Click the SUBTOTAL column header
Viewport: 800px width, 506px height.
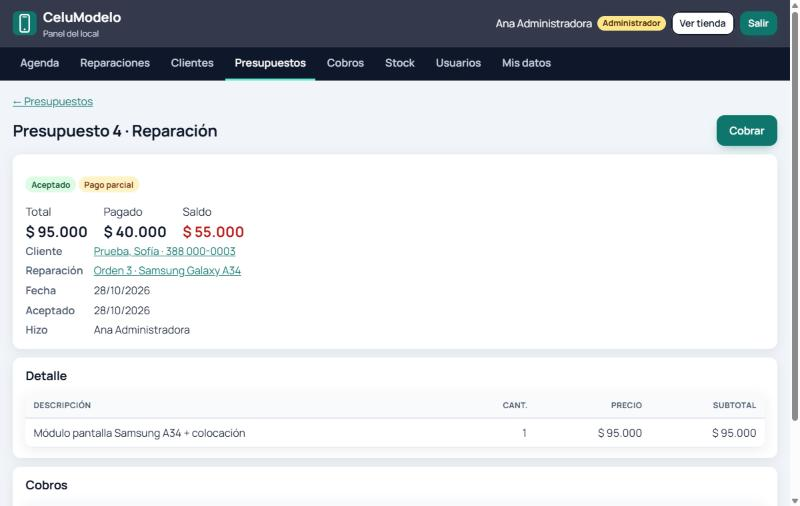(x=734, y=405)
